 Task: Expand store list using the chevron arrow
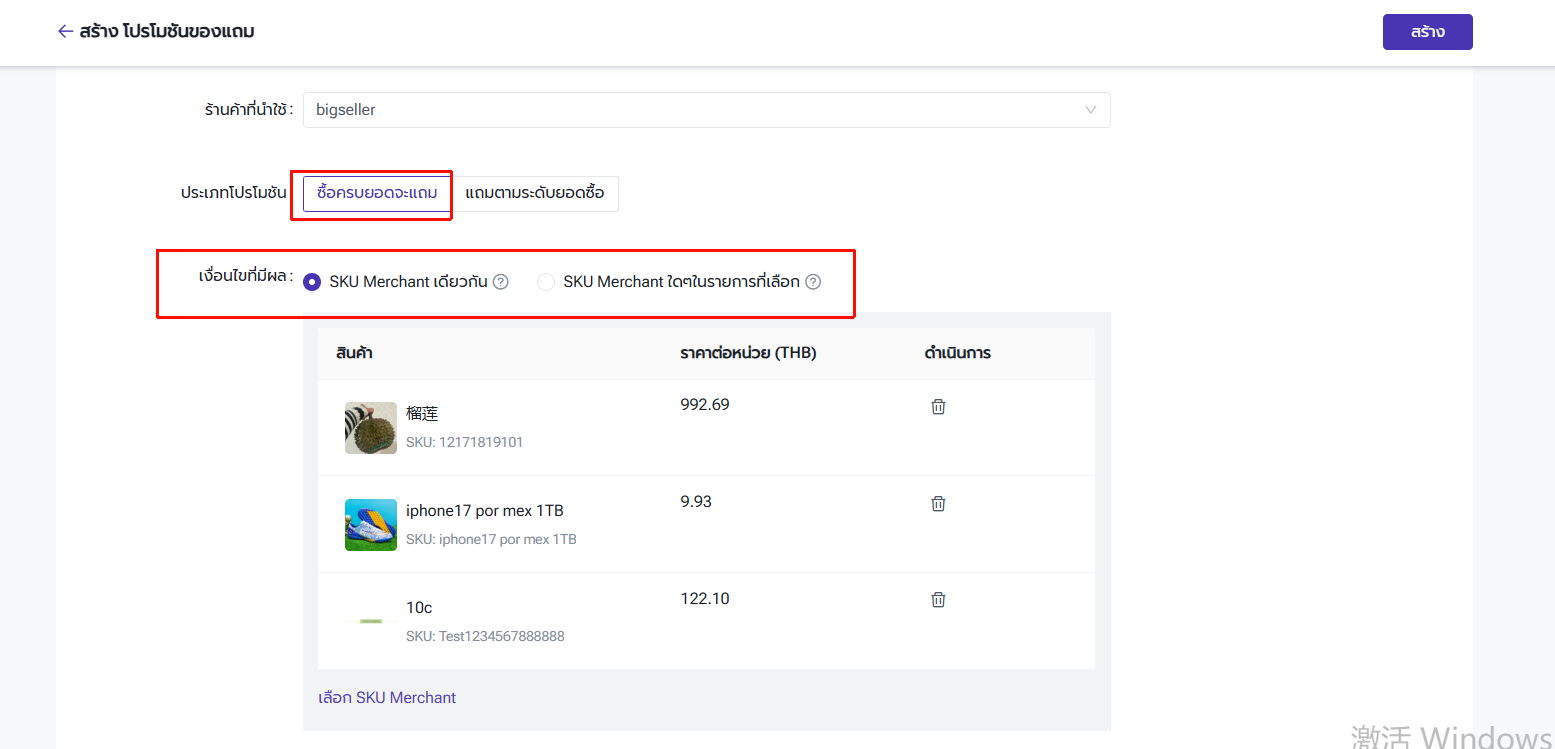pyautogui.click(x=1090, y=110)
